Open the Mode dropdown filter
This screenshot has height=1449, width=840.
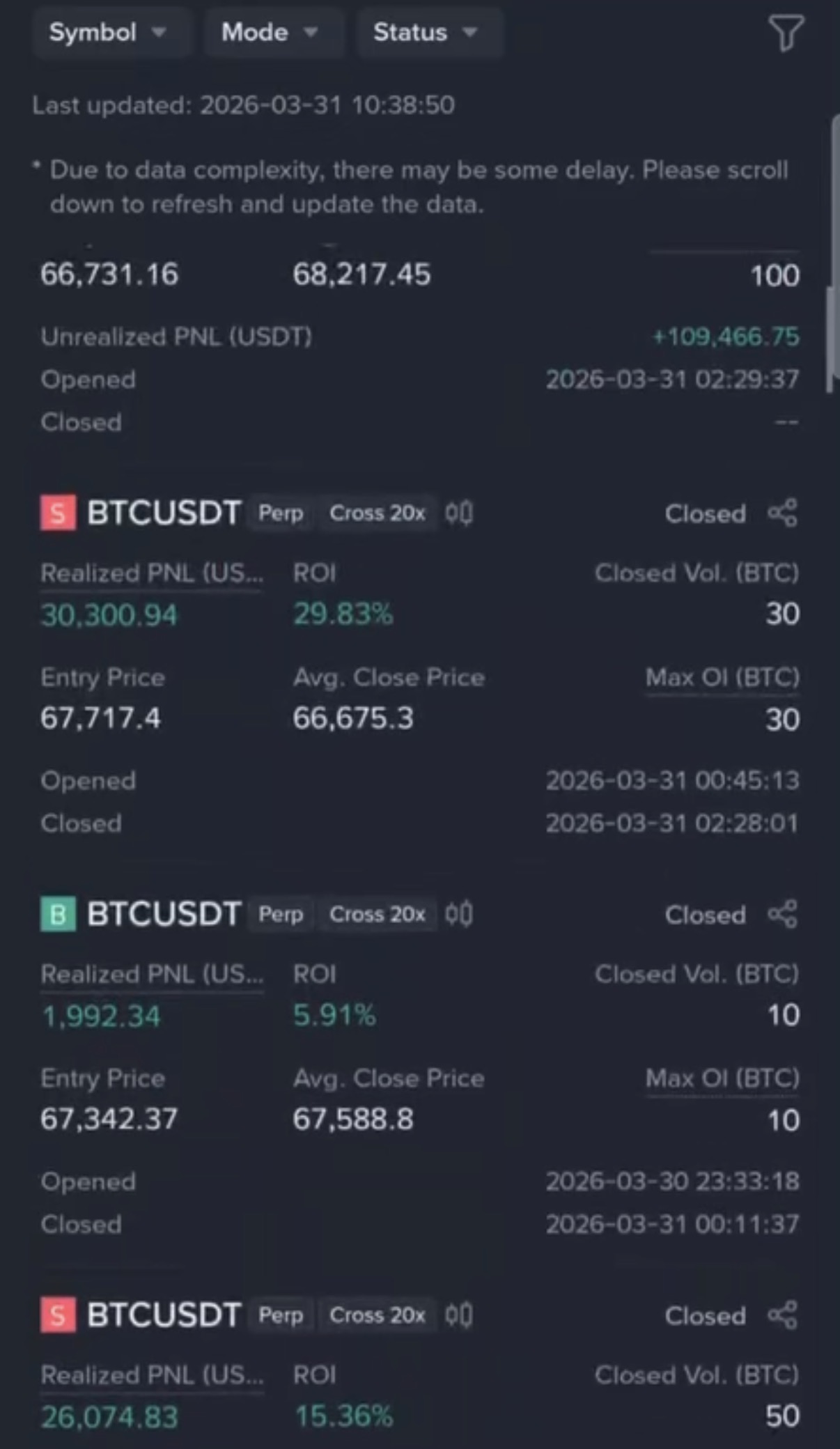(x=270, y=32)
